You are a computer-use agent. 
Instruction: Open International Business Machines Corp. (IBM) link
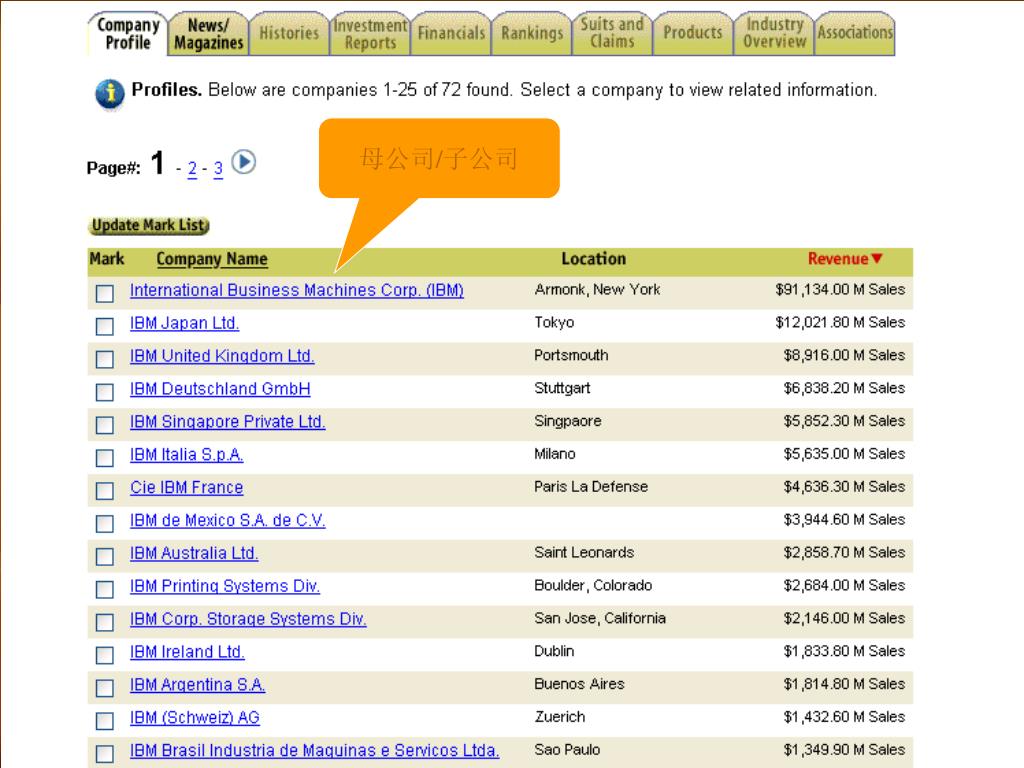[296, 290]
